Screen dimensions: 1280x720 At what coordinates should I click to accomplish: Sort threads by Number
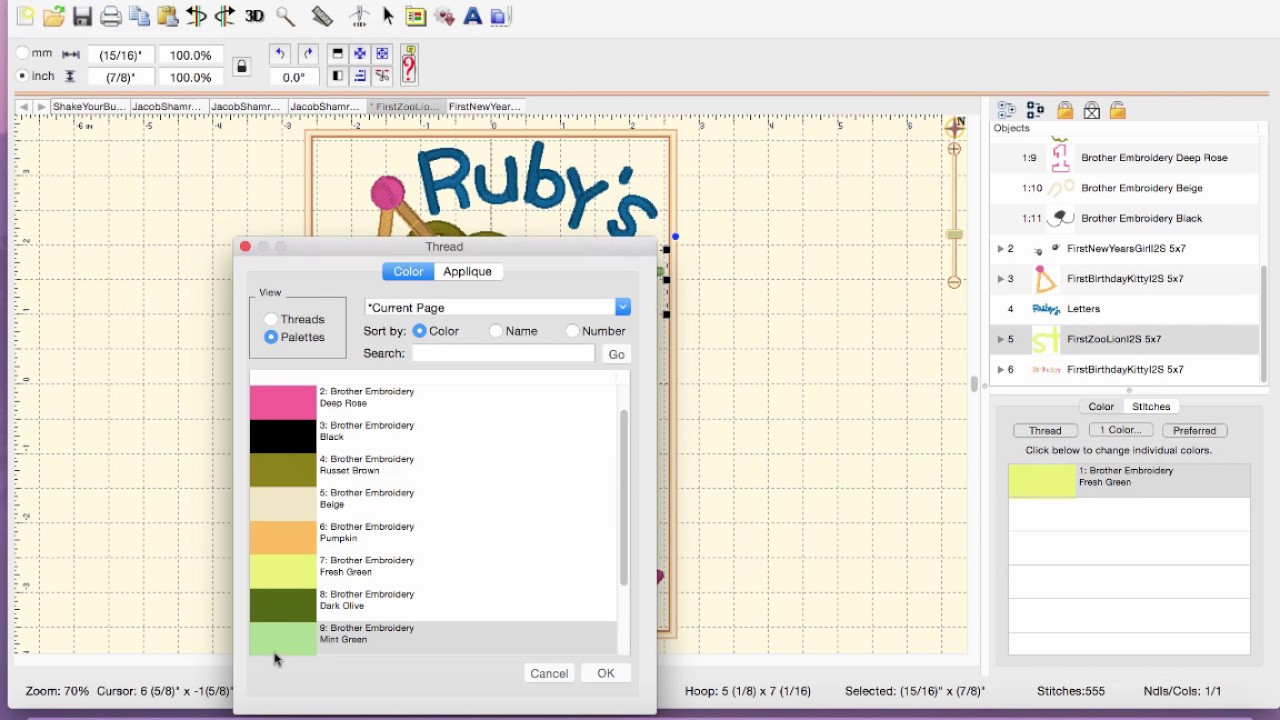(x=572, y=331)
